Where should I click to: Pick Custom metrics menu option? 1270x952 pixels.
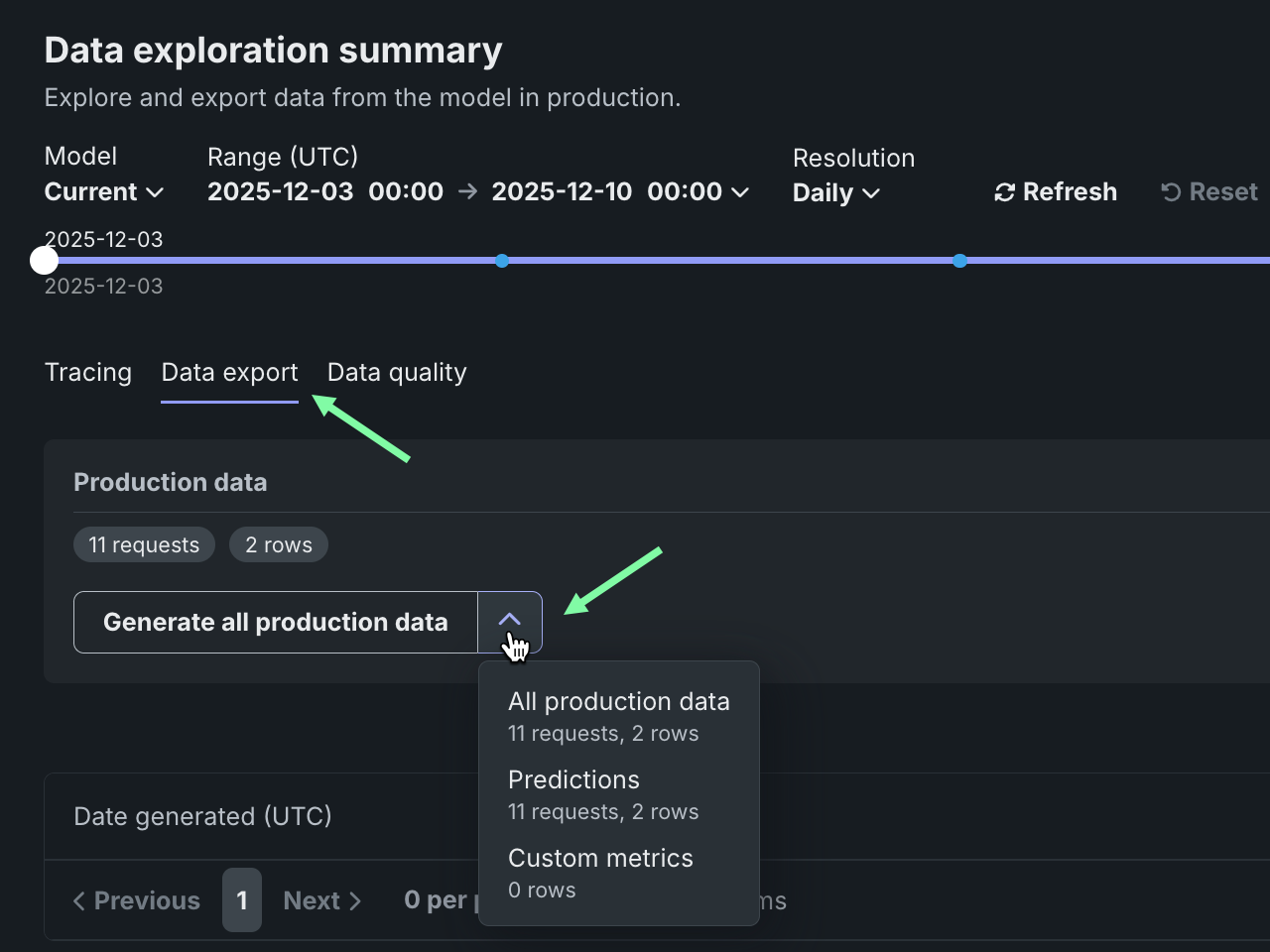coord(600,873)
